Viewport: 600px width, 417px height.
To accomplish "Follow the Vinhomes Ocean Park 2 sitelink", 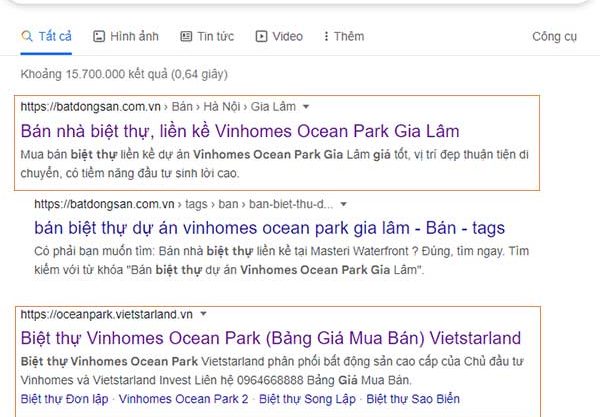I will 183,399.
